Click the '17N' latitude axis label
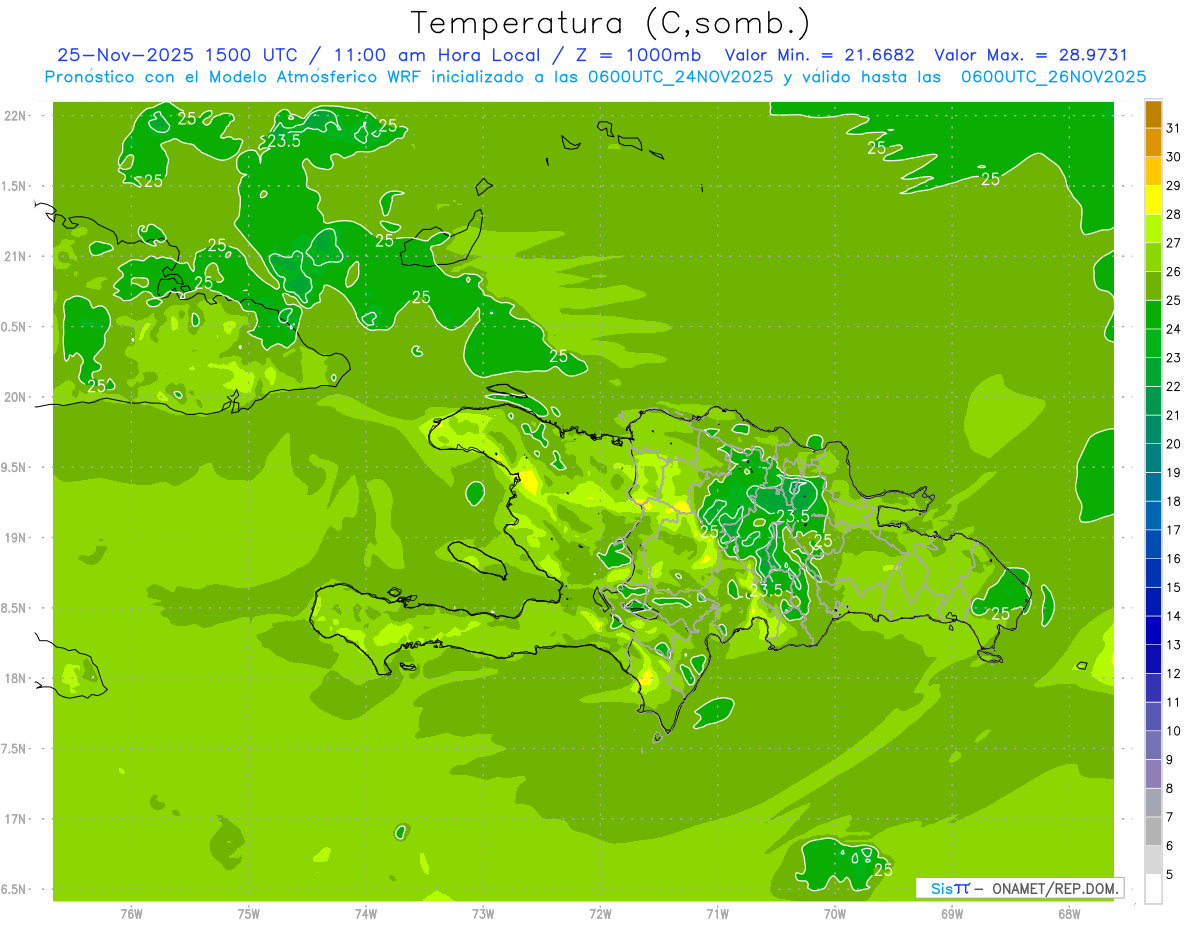Screen dimensions: 1200x927 point(16,819)
